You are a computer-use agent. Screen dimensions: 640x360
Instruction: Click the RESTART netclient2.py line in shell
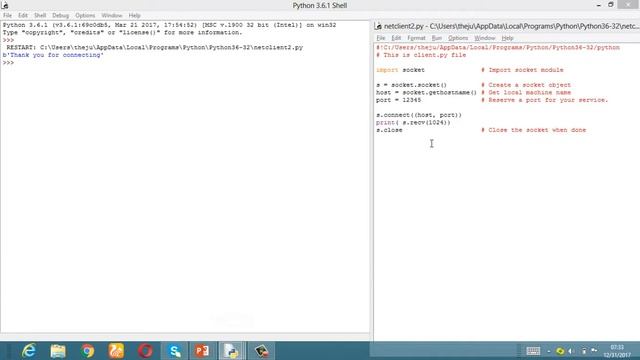(155, 48)
